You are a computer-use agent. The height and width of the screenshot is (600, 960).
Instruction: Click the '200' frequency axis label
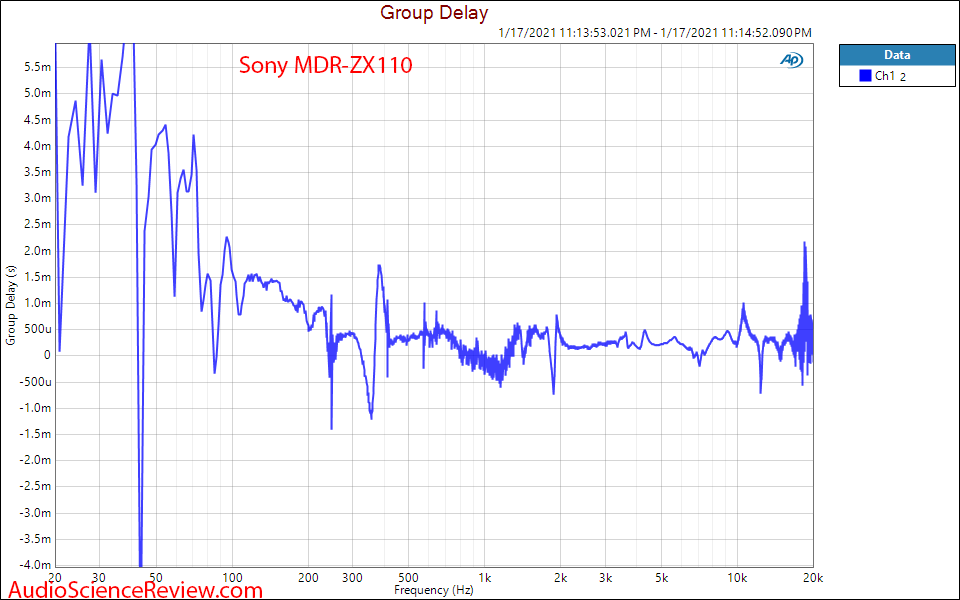pyautogui.click(x=308, y=577)
